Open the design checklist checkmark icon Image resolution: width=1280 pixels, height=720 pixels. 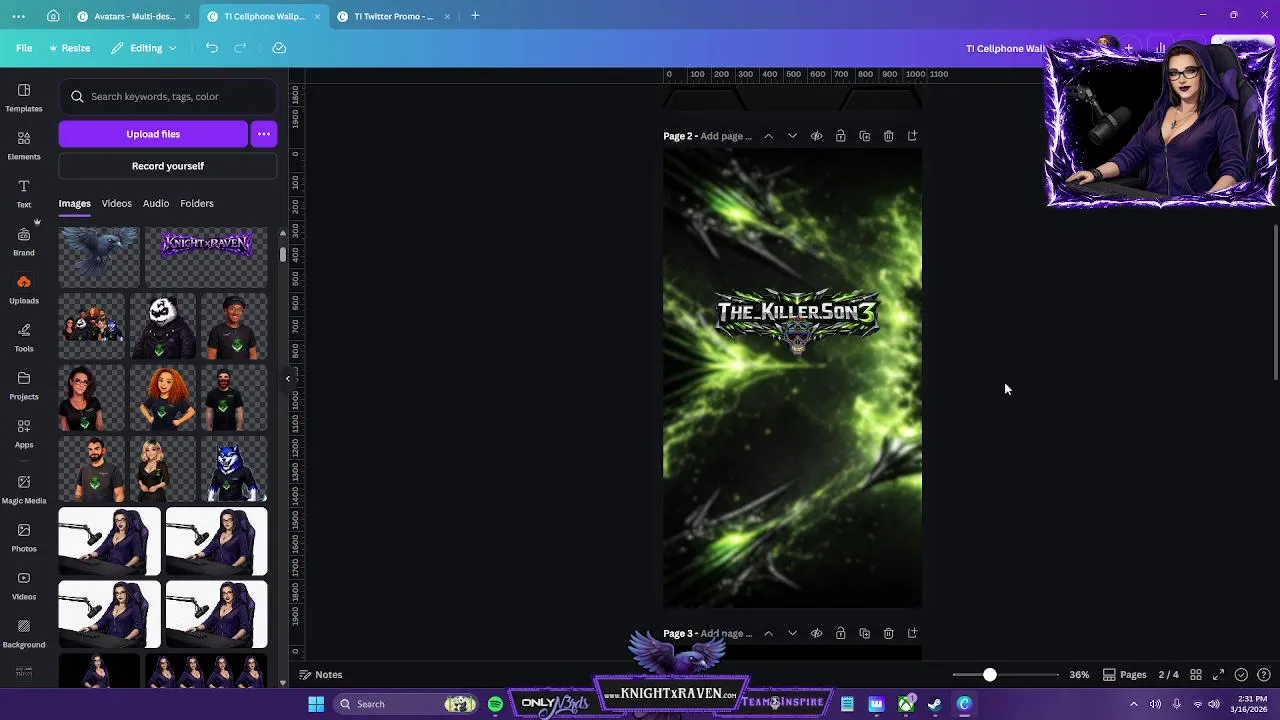[x=1241, y=675]
